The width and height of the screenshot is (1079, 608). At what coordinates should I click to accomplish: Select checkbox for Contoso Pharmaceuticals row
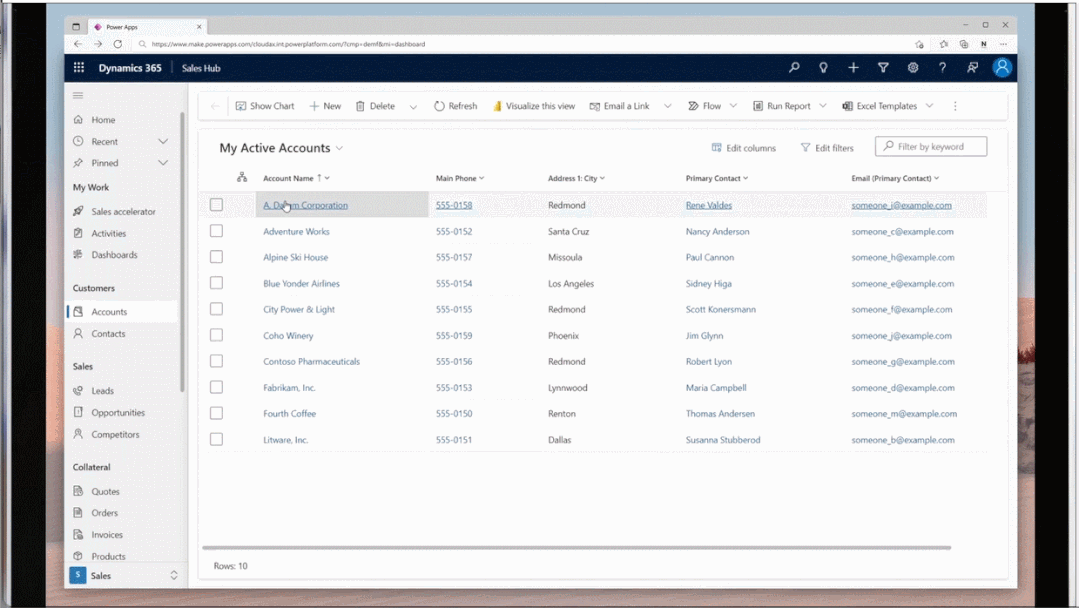[216, 361]
